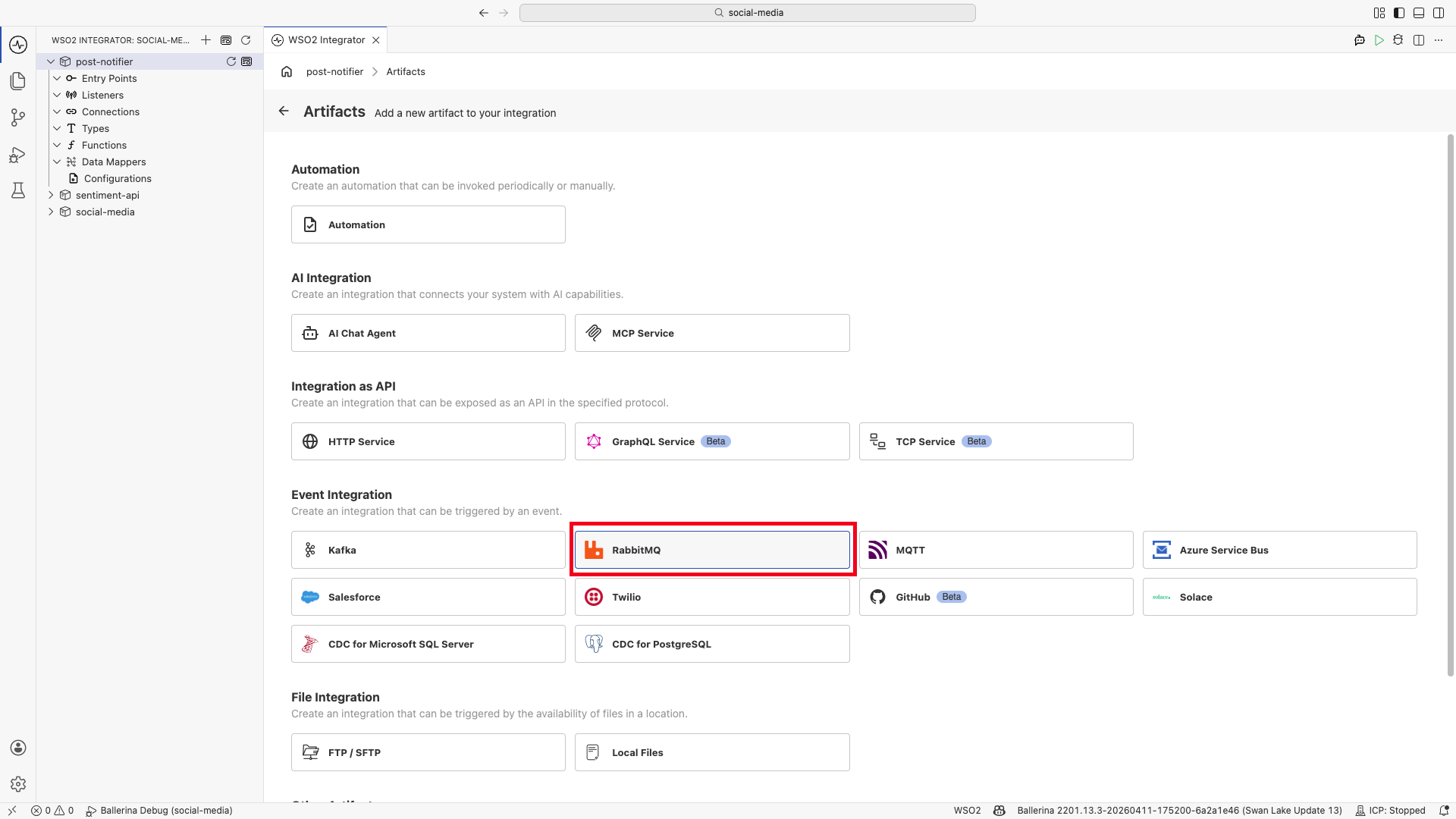Click the refresh icon in sidebar header
The width and height of the screenshot is (1456, 819).
coord(246,40)
